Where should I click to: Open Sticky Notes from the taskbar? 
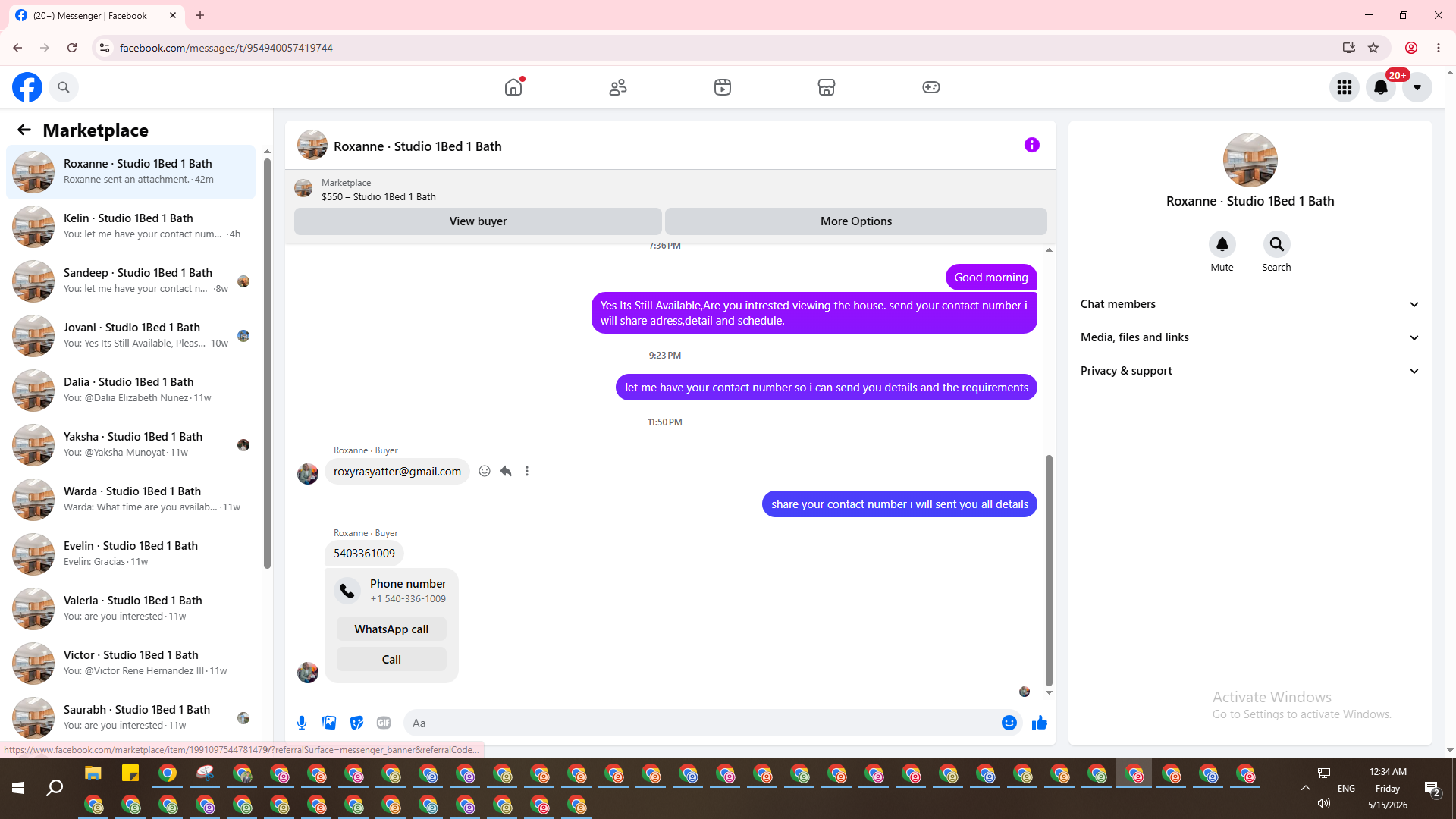coord(130,773)
